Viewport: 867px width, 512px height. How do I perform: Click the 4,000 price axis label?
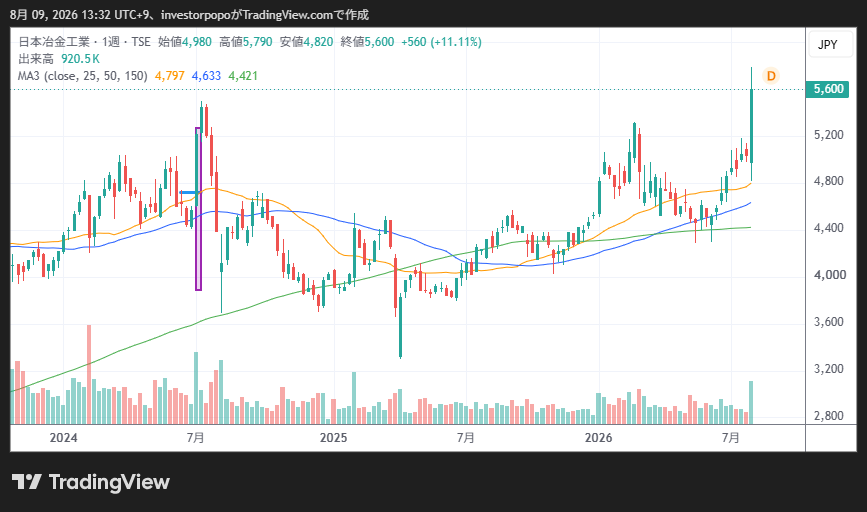(x=828, y=275)
